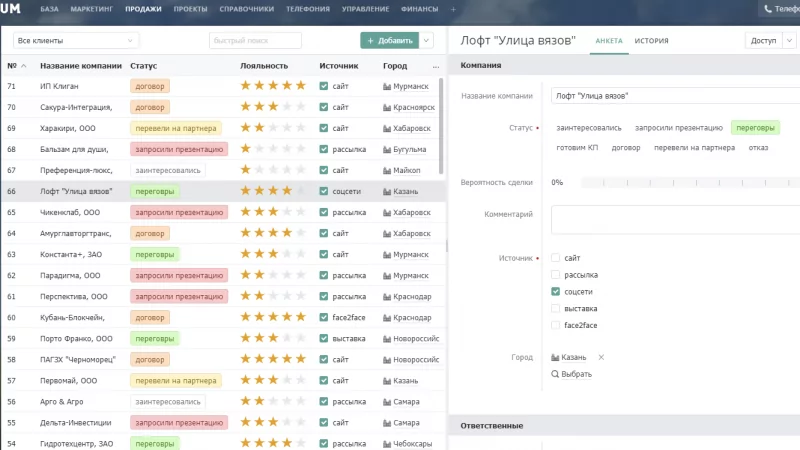Tick the face2face source checkbox in form
The height and width of the screenshot is (450, 800).
pyautogui.click(x=555, y=325)
